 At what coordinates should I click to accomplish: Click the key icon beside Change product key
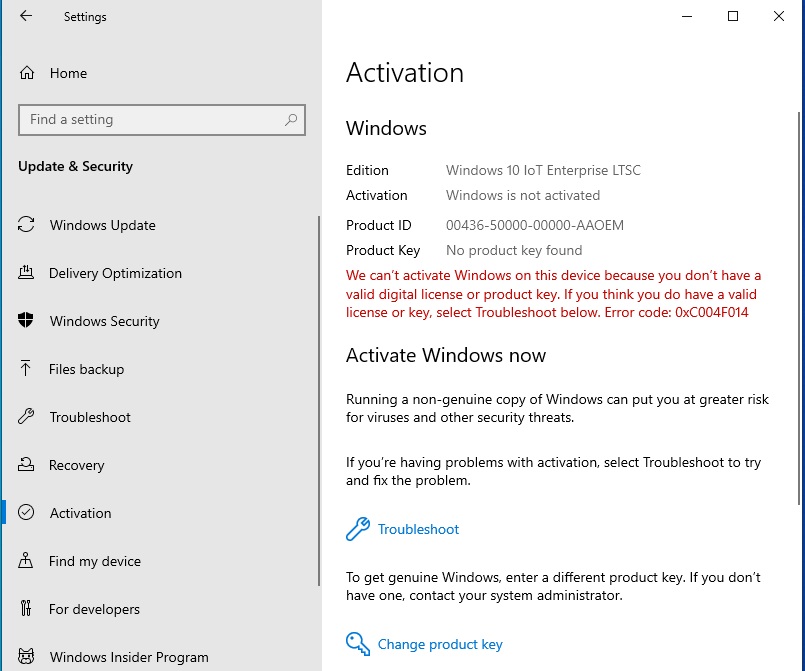click(357, 643)
